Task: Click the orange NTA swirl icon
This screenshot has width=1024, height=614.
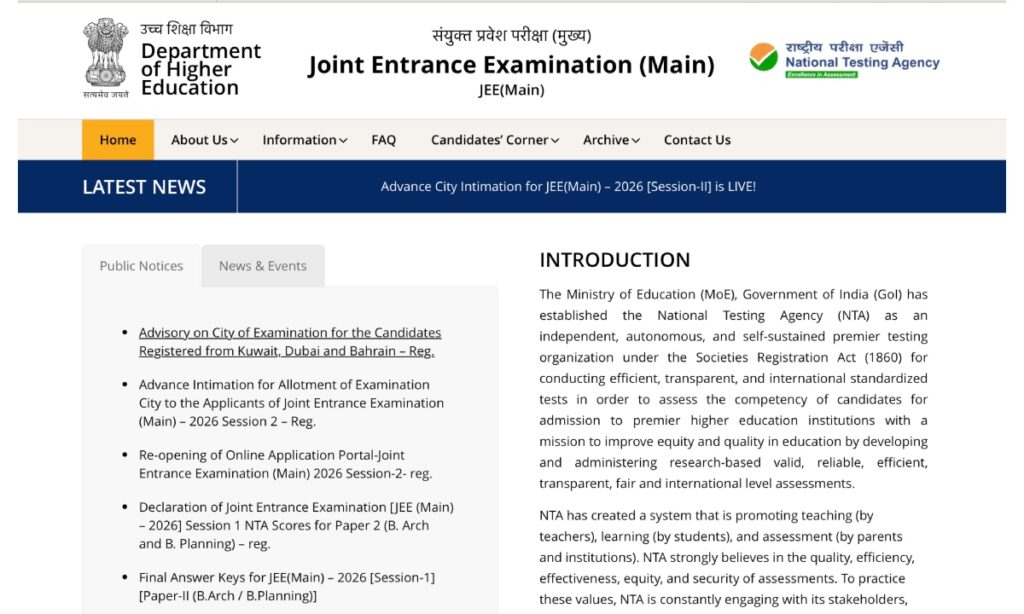Action: (763, 57)
